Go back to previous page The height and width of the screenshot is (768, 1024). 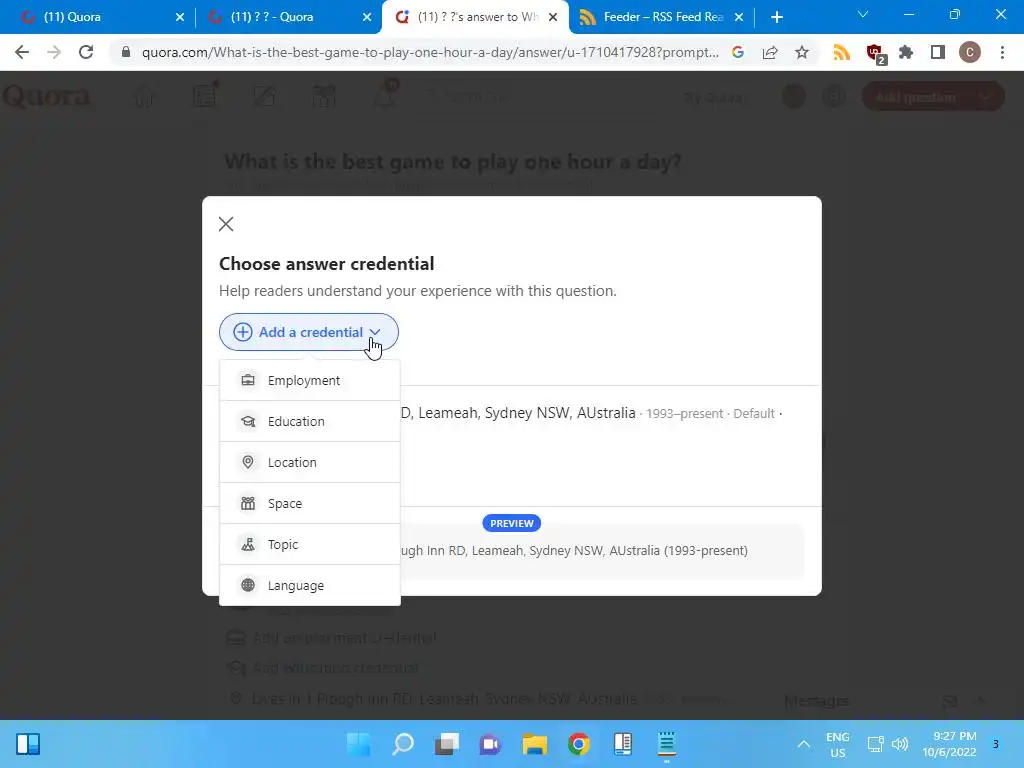(x=22, y=52)
